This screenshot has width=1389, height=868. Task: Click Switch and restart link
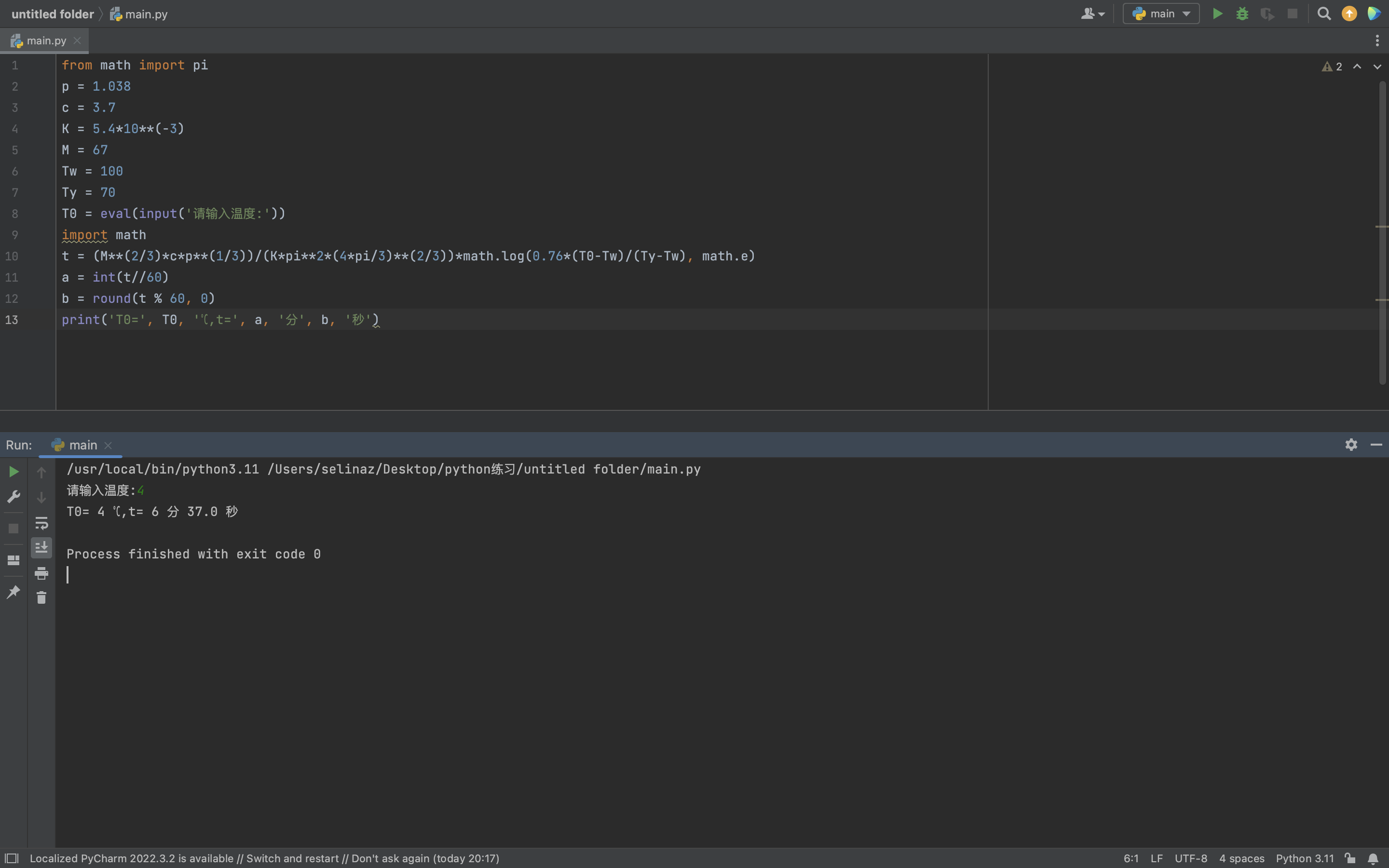pyautogui.click(x=292, y=858)
